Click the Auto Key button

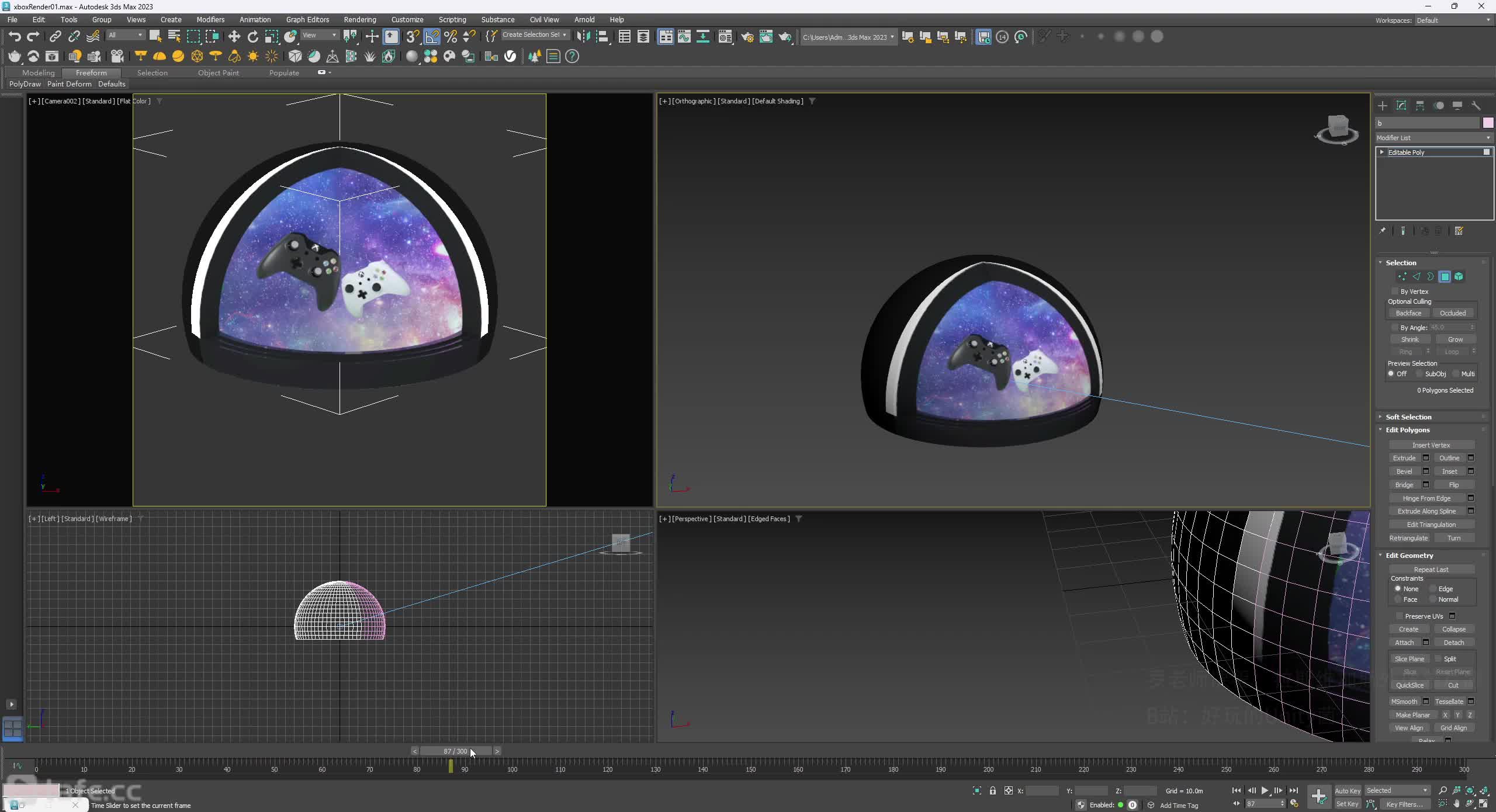click(1347, 790)
